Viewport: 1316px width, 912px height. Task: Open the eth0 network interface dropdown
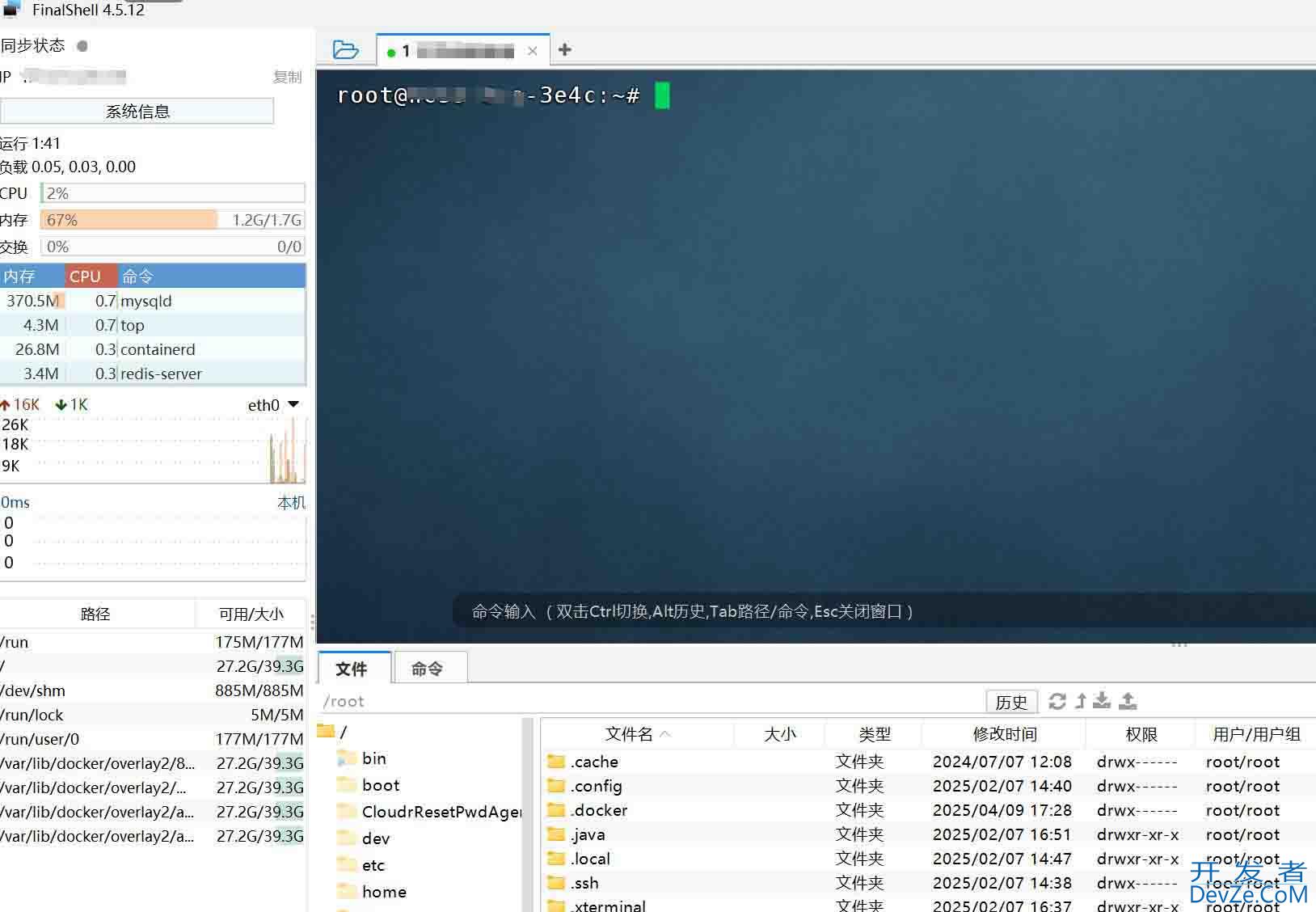click(x=293, y=404)
